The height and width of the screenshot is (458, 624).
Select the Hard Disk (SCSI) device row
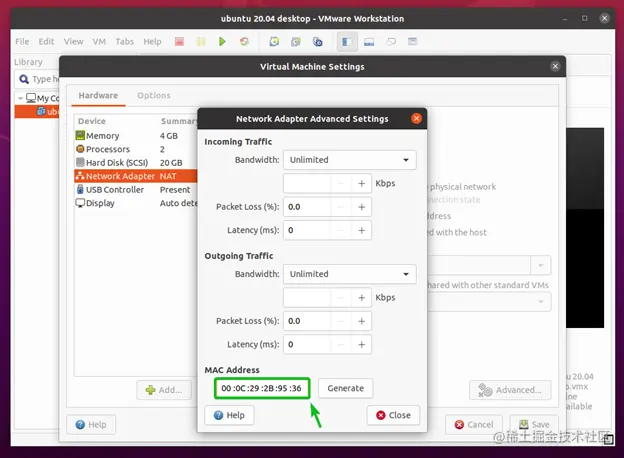click(135, 163)
